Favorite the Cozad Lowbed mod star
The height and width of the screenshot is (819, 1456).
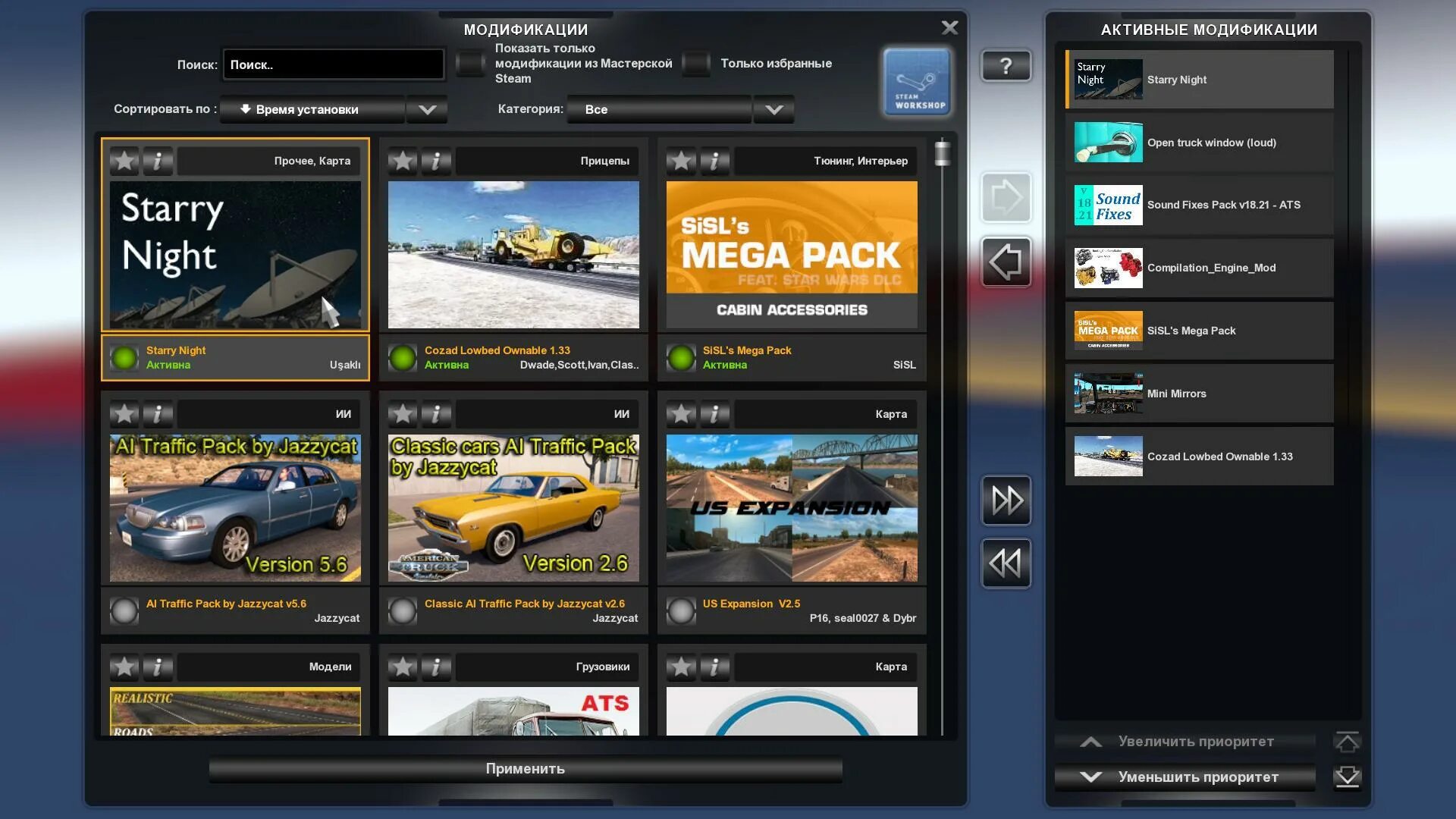[x=403, y=161]
